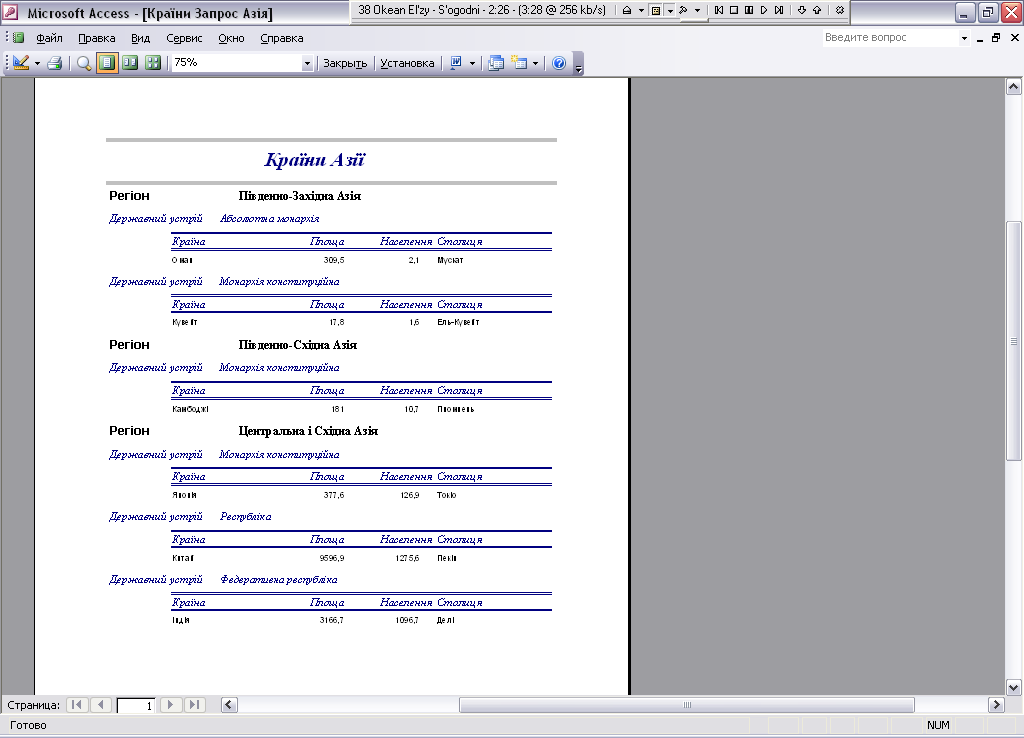
Task: Click the Установка page setup button
Action: 407,63
